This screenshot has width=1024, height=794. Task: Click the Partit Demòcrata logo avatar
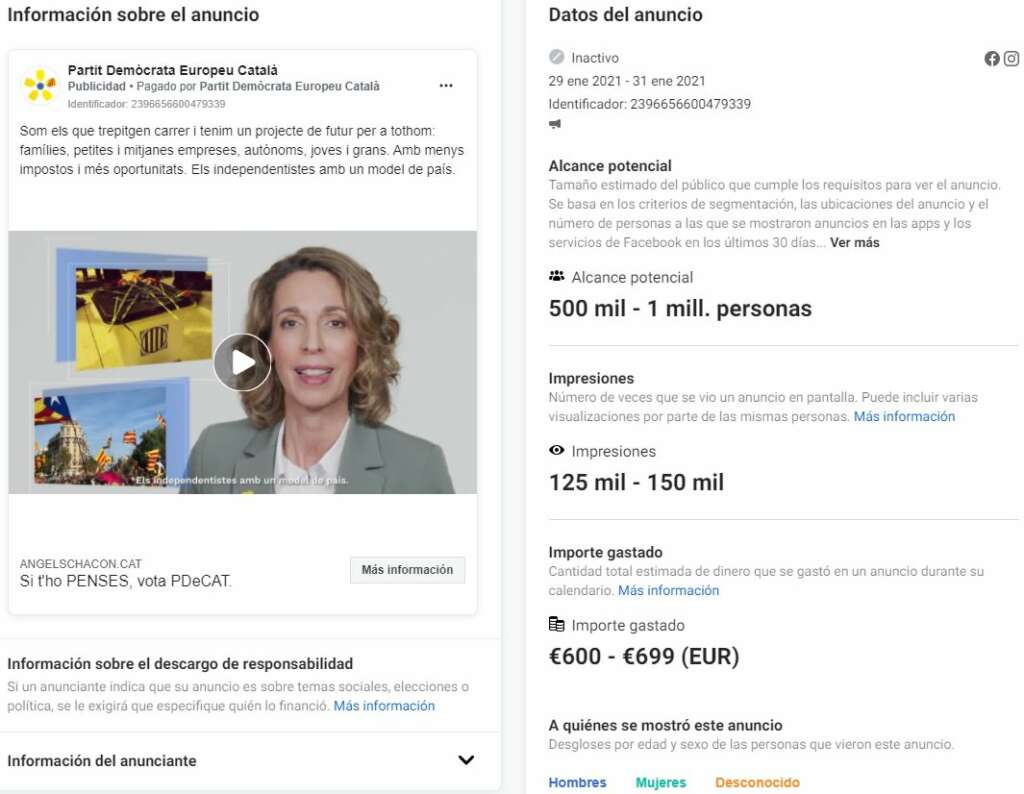coord(40,86)
